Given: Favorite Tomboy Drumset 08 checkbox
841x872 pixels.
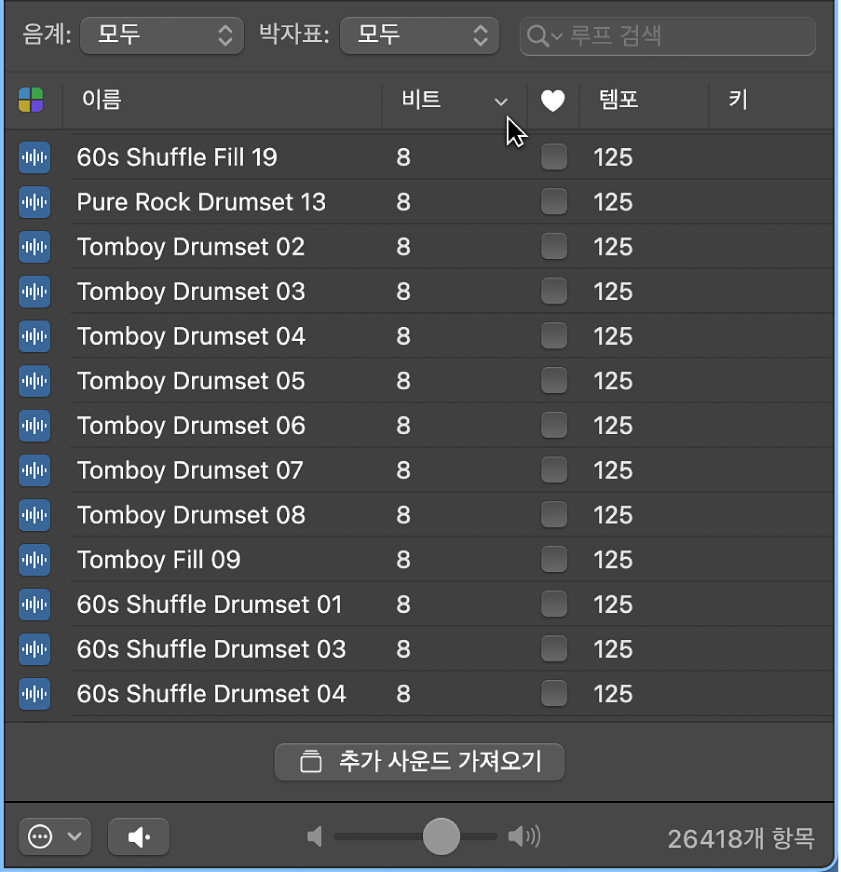Looking at the screenshot, I should tap(554, 514).
